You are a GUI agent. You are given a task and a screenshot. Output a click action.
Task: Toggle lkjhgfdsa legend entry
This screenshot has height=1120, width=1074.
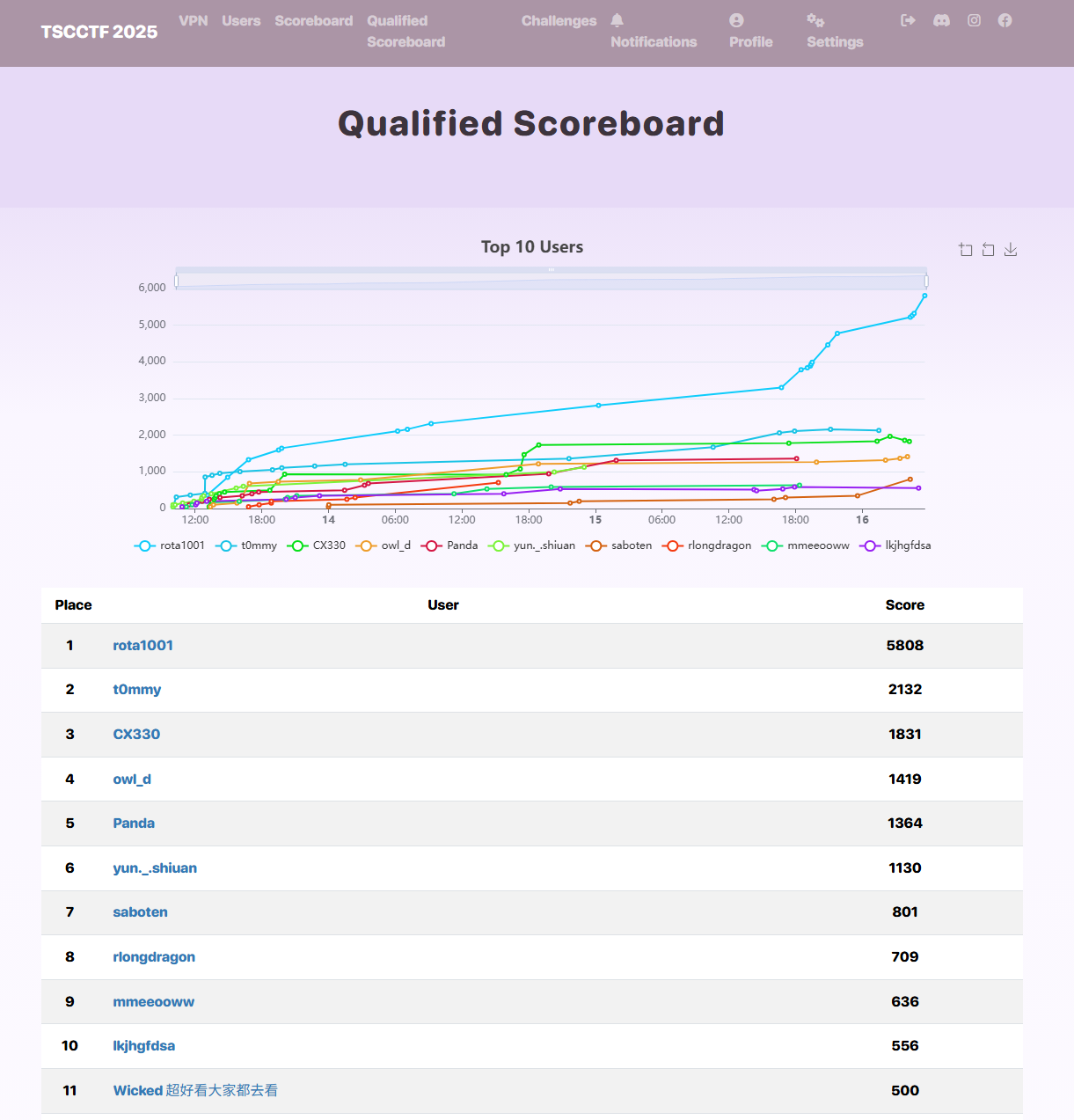click(895, 545)
